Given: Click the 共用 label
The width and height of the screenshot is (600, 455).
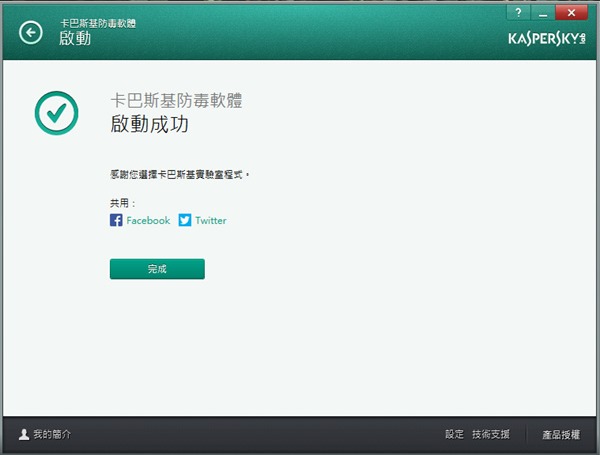Looking at the screenshot, I should [122, 203].
